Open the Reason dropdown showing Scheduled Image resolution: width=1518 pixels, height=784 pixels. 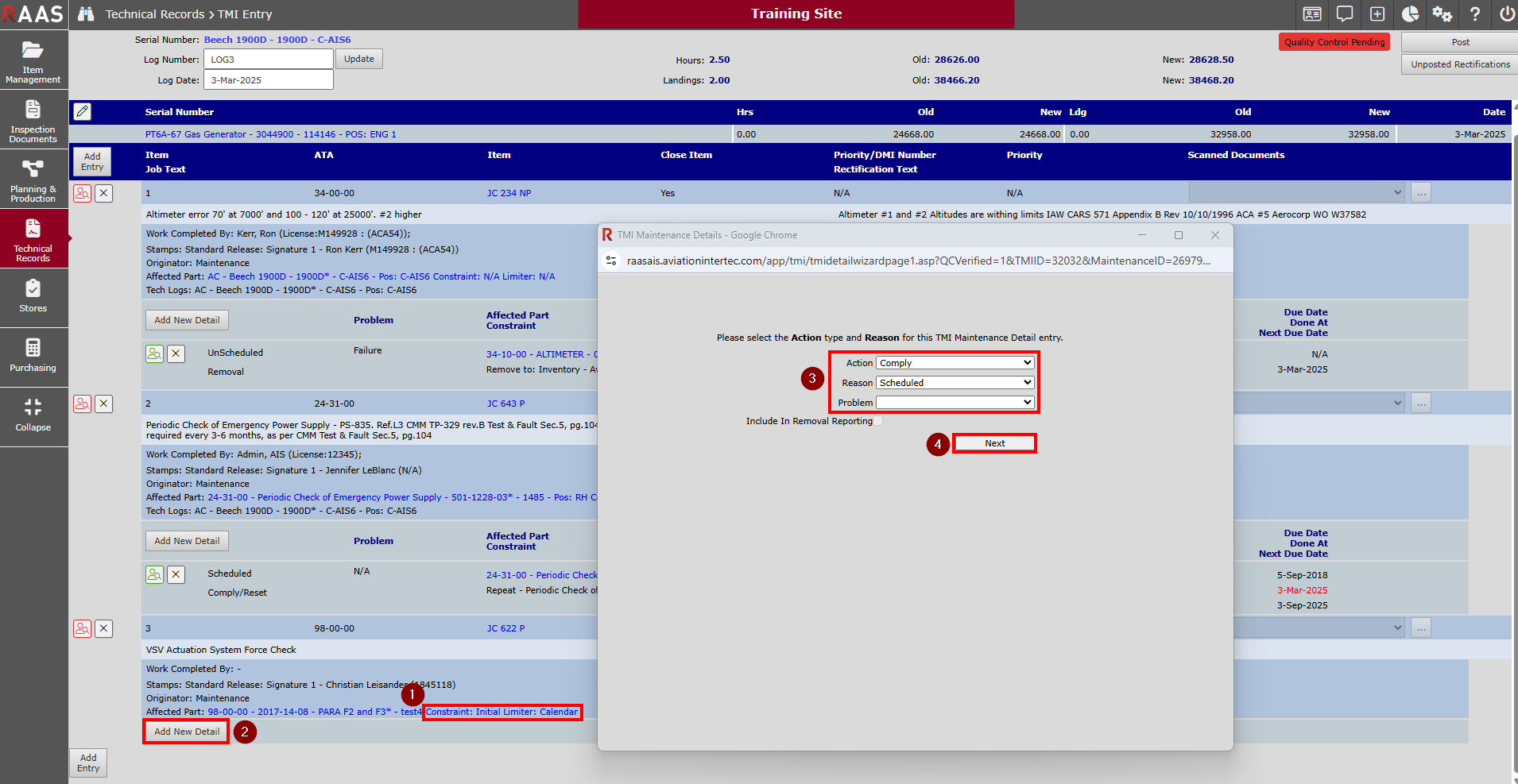[x=954, y=383]
